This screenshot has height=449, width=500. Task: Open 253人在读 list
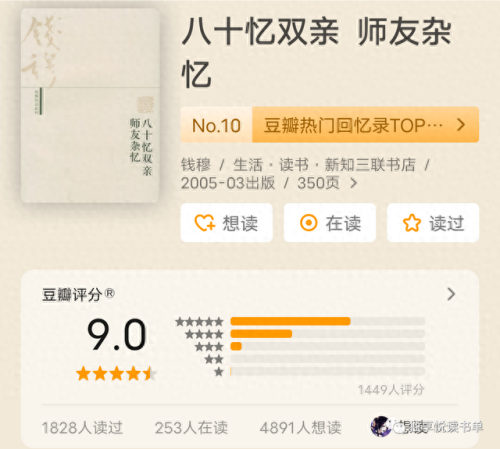tap(191, 428)
